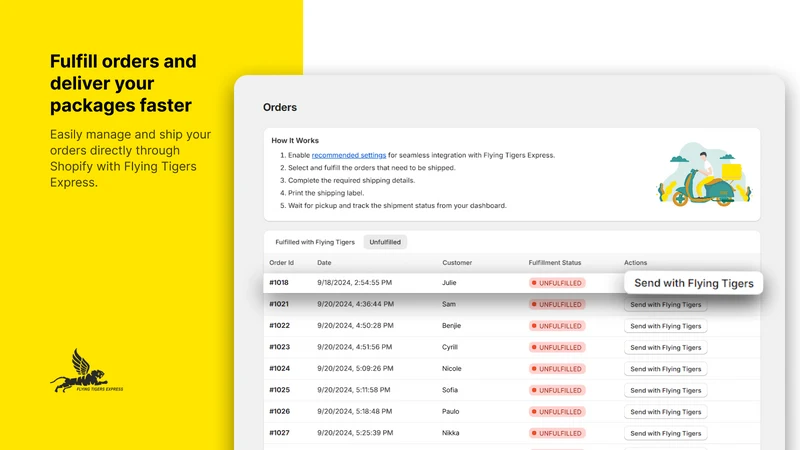Click order ID #1018
The image size is (800, 450).
[x=279, y=283]
